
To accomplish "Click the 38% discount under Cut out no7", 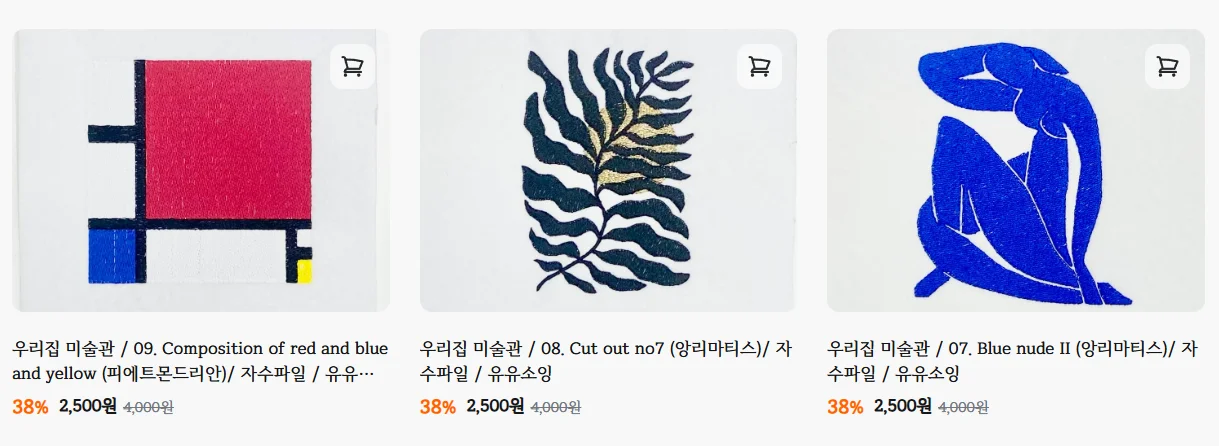I will point(437,407).
